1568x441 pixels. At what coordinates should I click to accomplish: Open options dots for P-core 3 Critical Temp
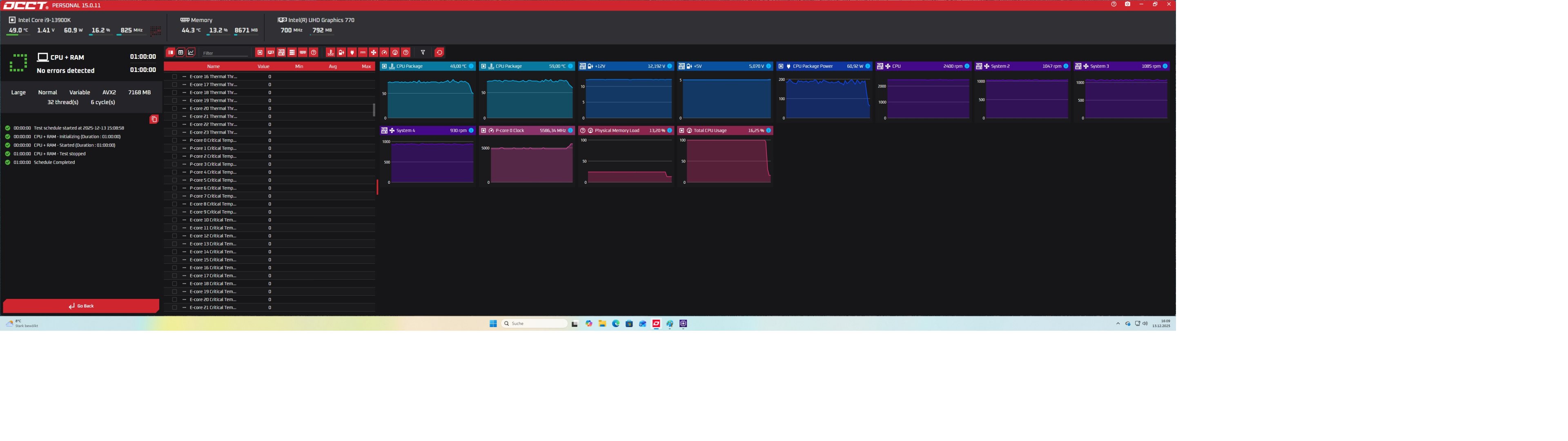click(x=184, y=165)
